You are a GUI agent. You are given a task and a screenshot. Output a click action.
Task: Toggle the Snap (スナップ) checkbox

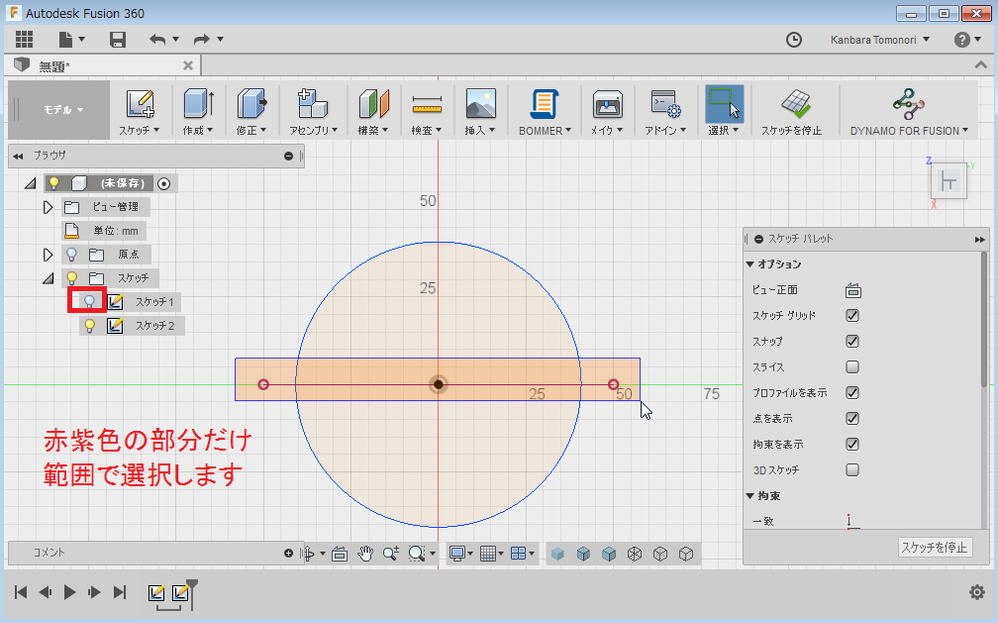pos(852,341)
